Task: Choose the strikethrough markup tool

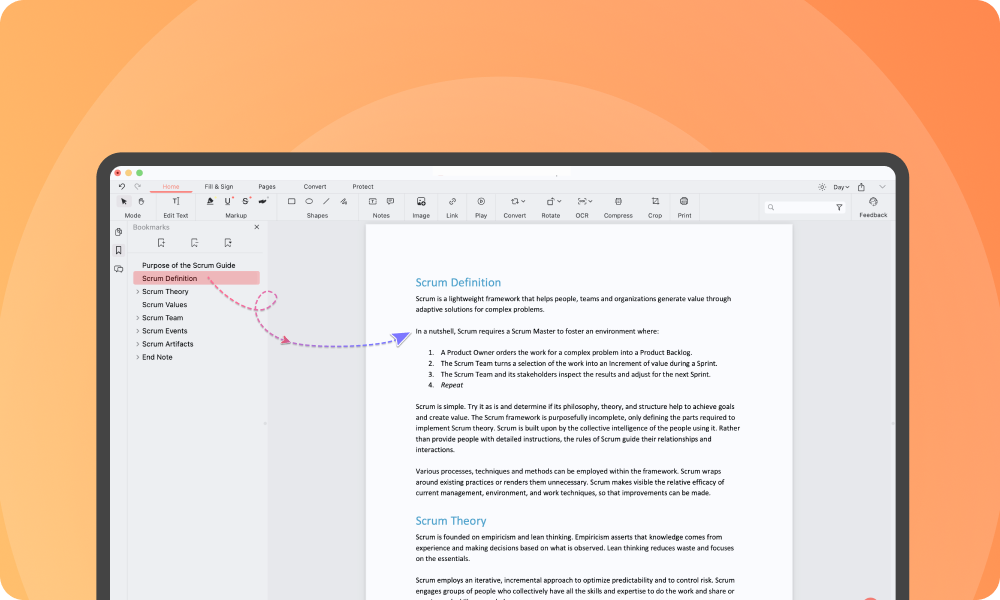Action: point(245,201)
